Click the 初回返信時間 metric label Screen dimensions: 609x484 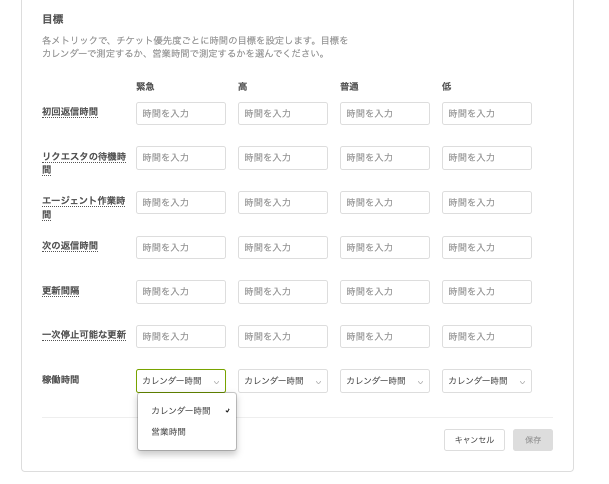[x=70, y=112]
